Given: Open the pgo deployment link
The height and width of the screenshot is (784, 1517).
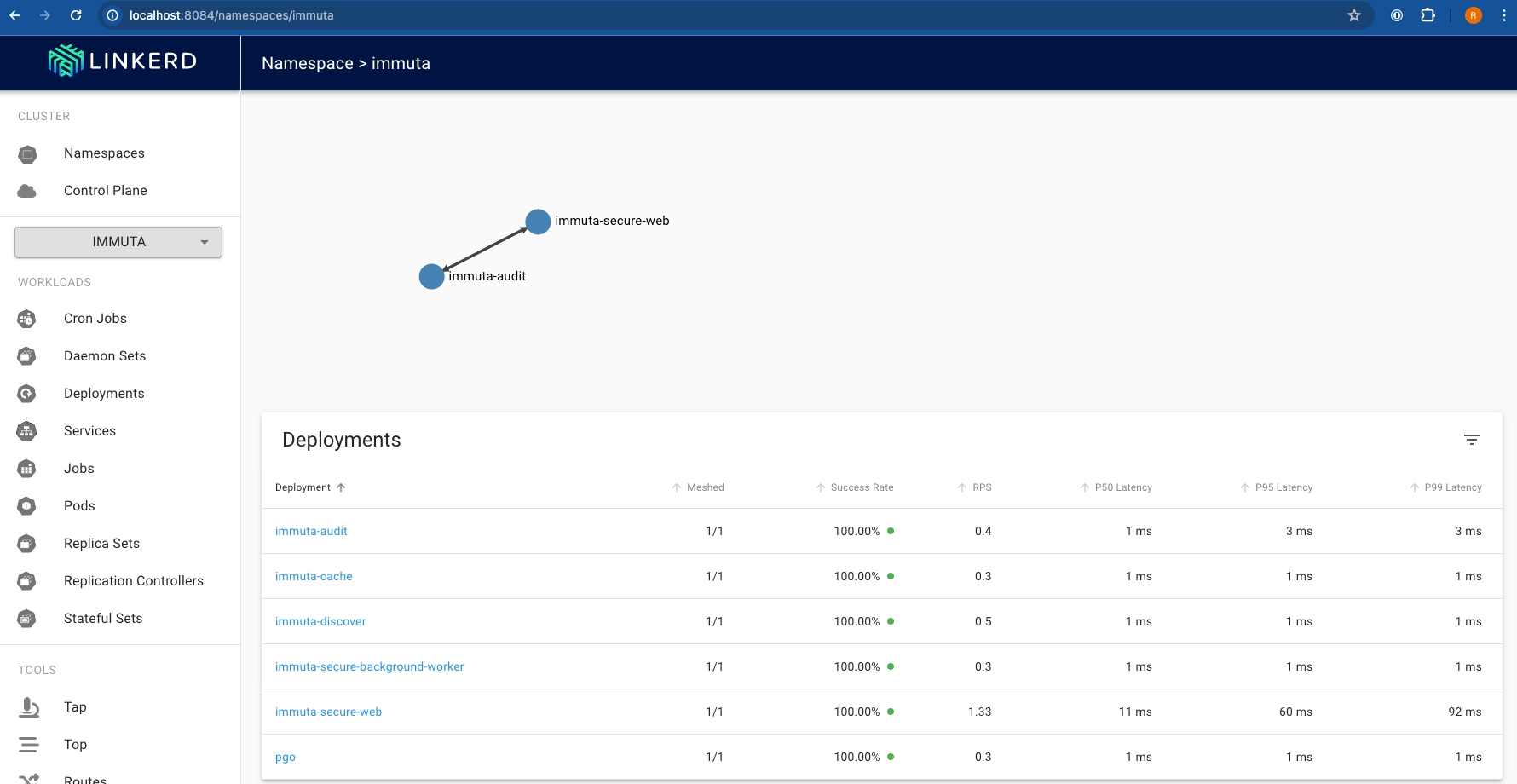Looking at the screenshot, I should click(x=286, y=758).
